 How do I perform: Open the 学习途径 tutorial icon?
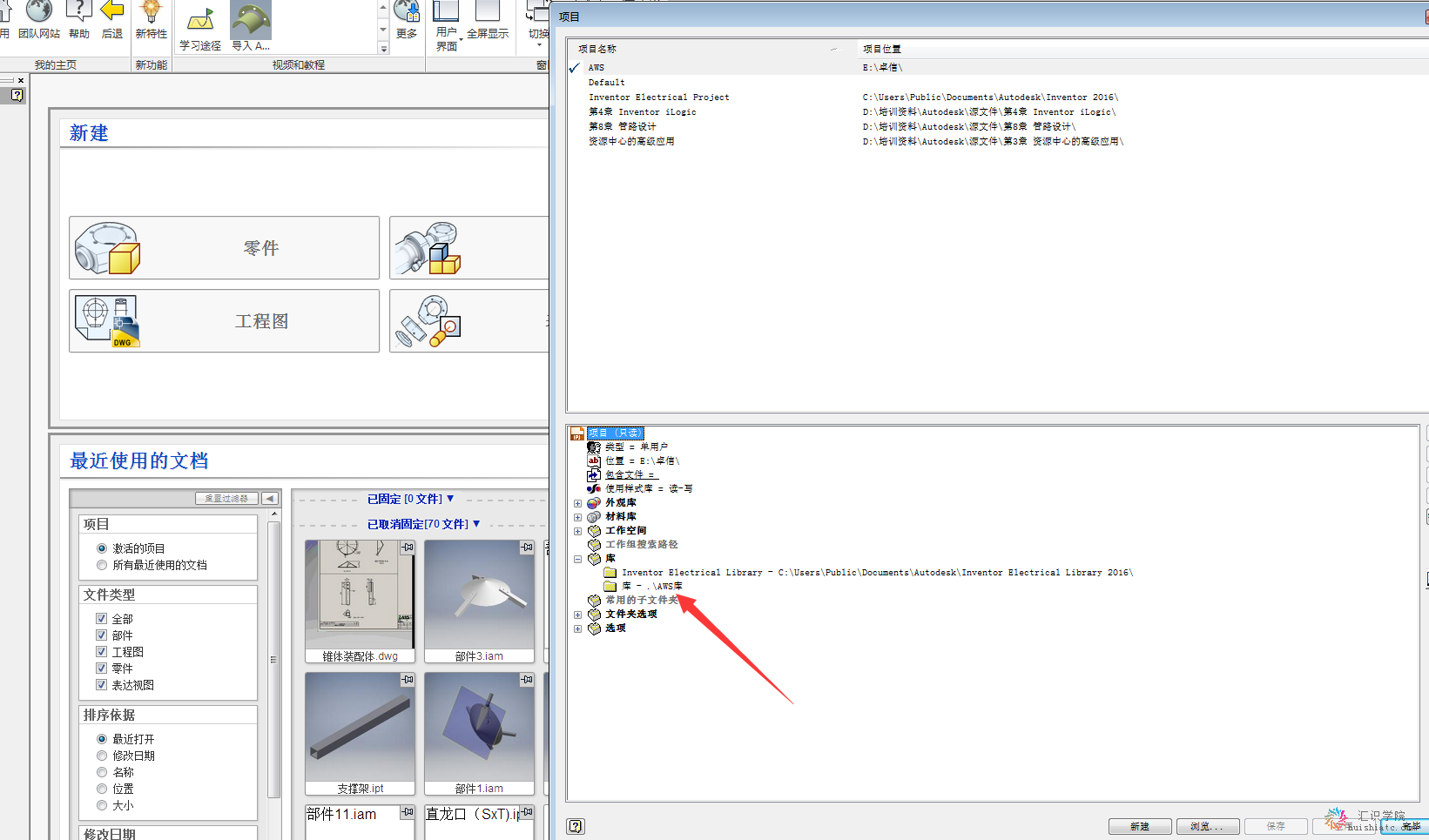(200, 19)
